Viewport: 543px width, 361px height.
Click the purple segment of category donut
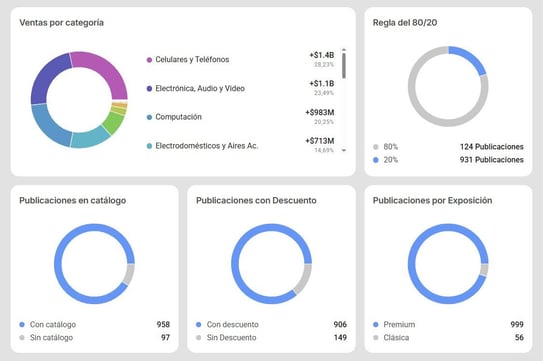[105, 68]
